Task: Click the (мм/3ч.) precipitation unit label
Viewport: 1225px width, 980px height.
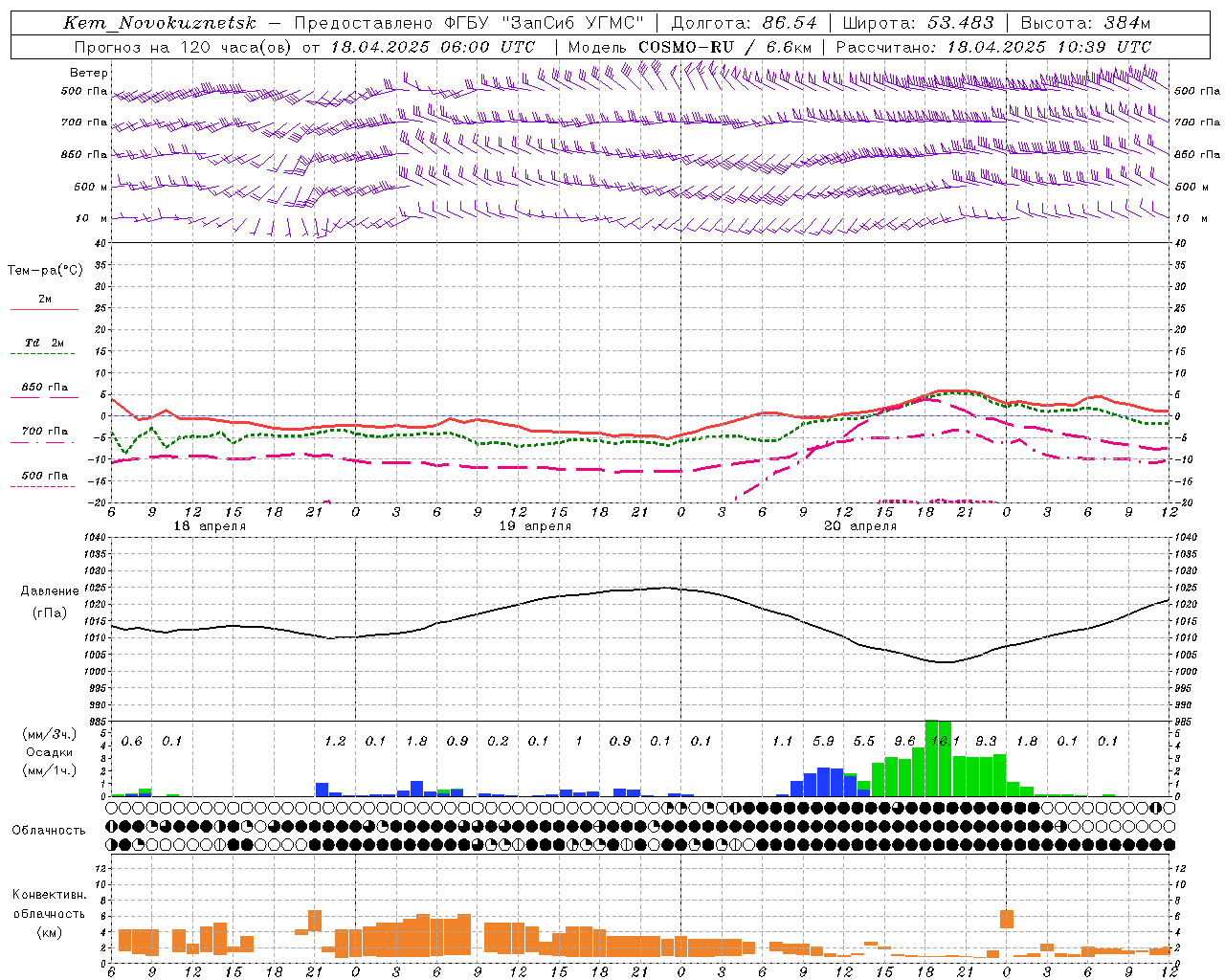Action: click(49, 734)
